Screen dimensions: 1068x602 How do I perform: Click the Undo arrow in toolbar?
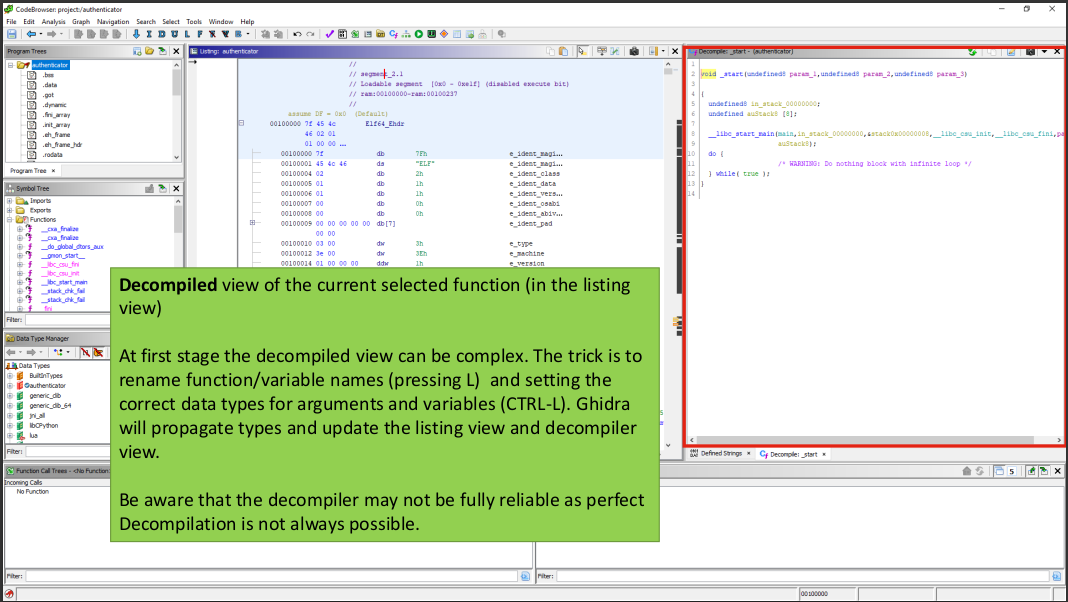(x=297, y=34)
